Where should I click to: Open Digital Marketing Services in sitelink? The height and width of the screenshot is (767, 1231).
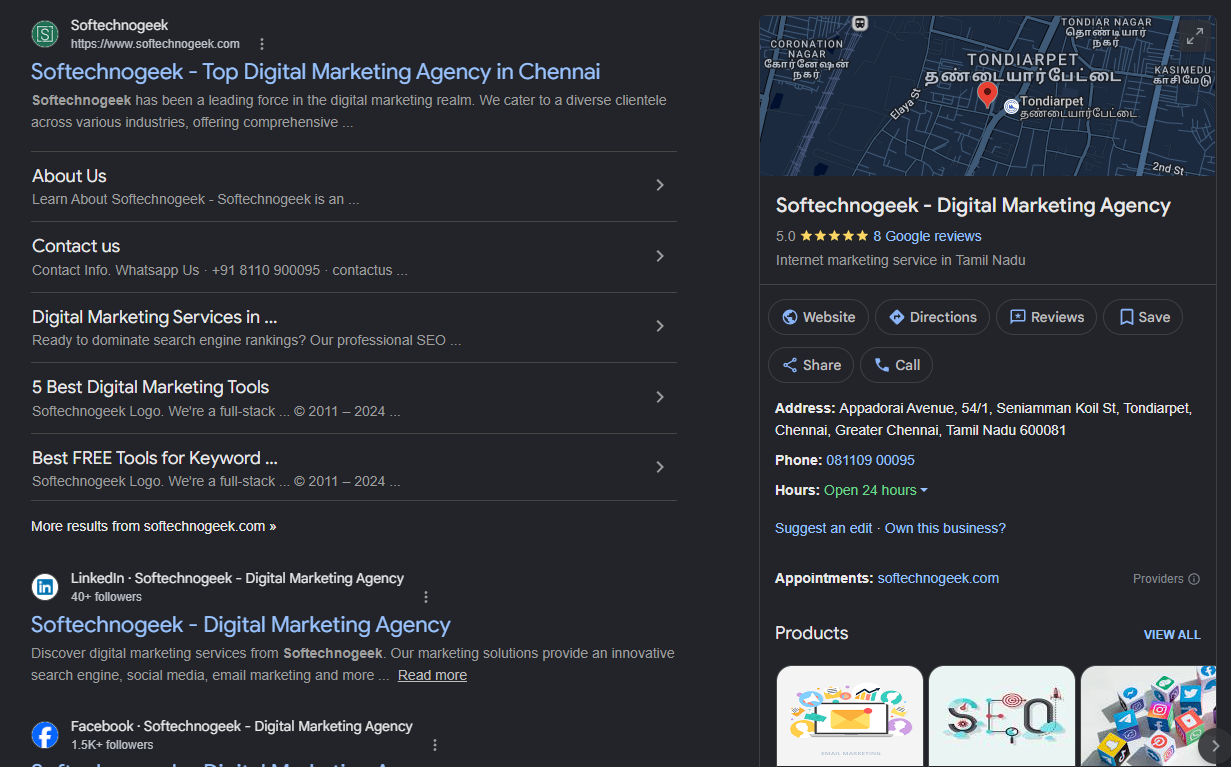154,317
